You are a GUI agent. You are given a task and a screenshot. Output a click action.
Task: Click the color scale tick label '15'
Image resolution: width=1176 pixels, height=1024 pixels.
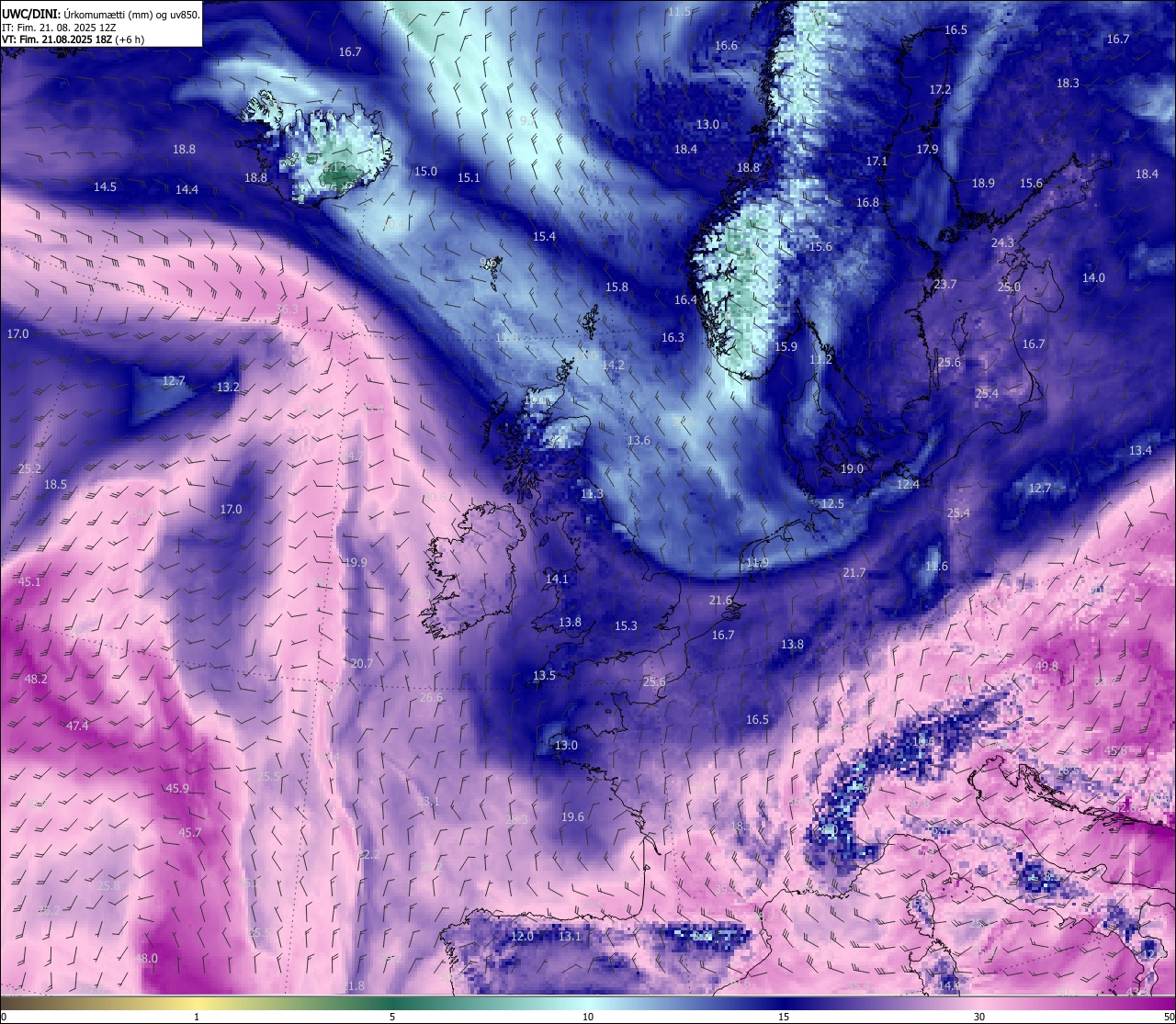(x=784, y=1017)
